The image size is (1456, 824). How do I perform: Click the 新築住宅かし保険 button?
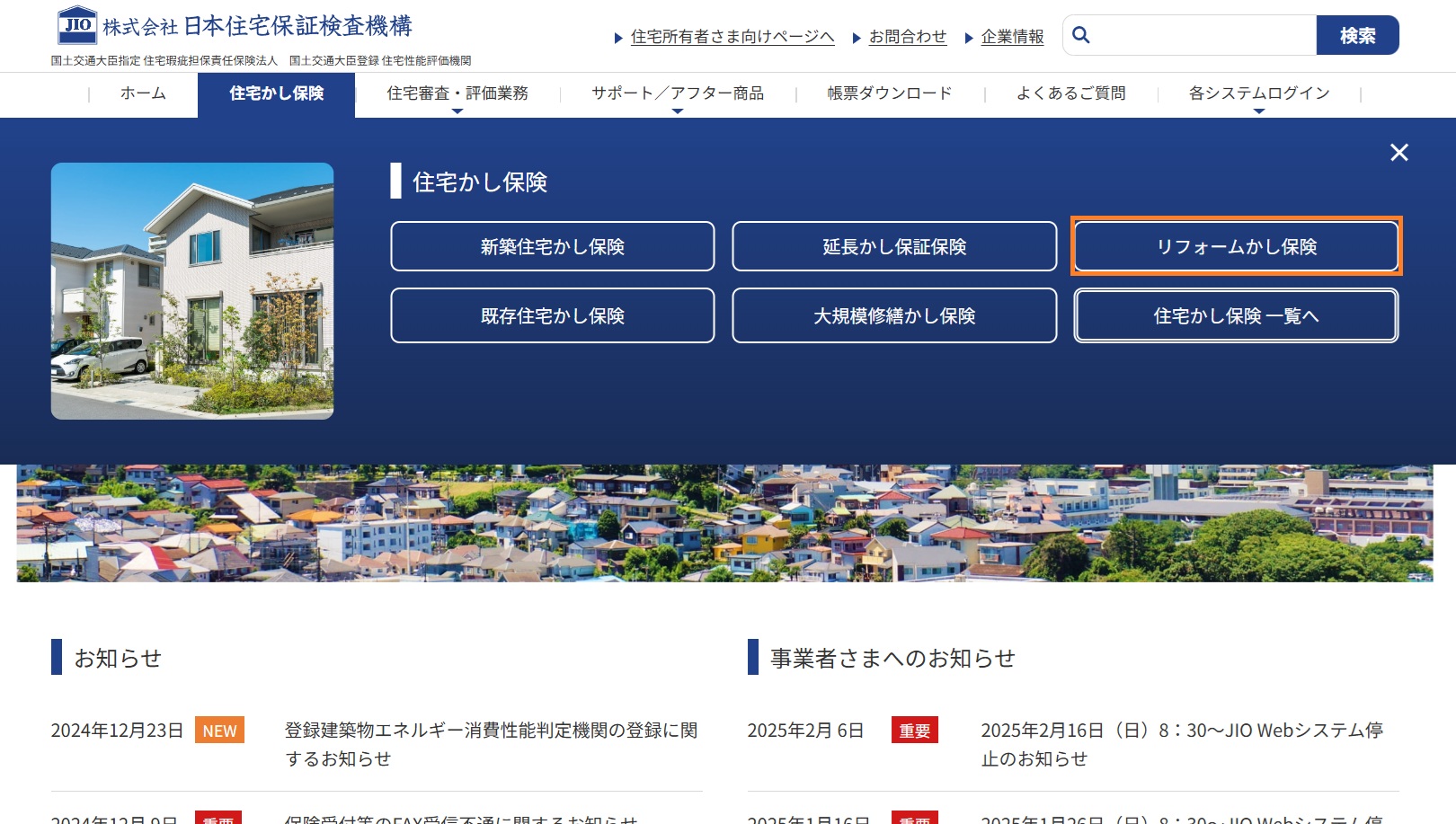click(553, 246)
